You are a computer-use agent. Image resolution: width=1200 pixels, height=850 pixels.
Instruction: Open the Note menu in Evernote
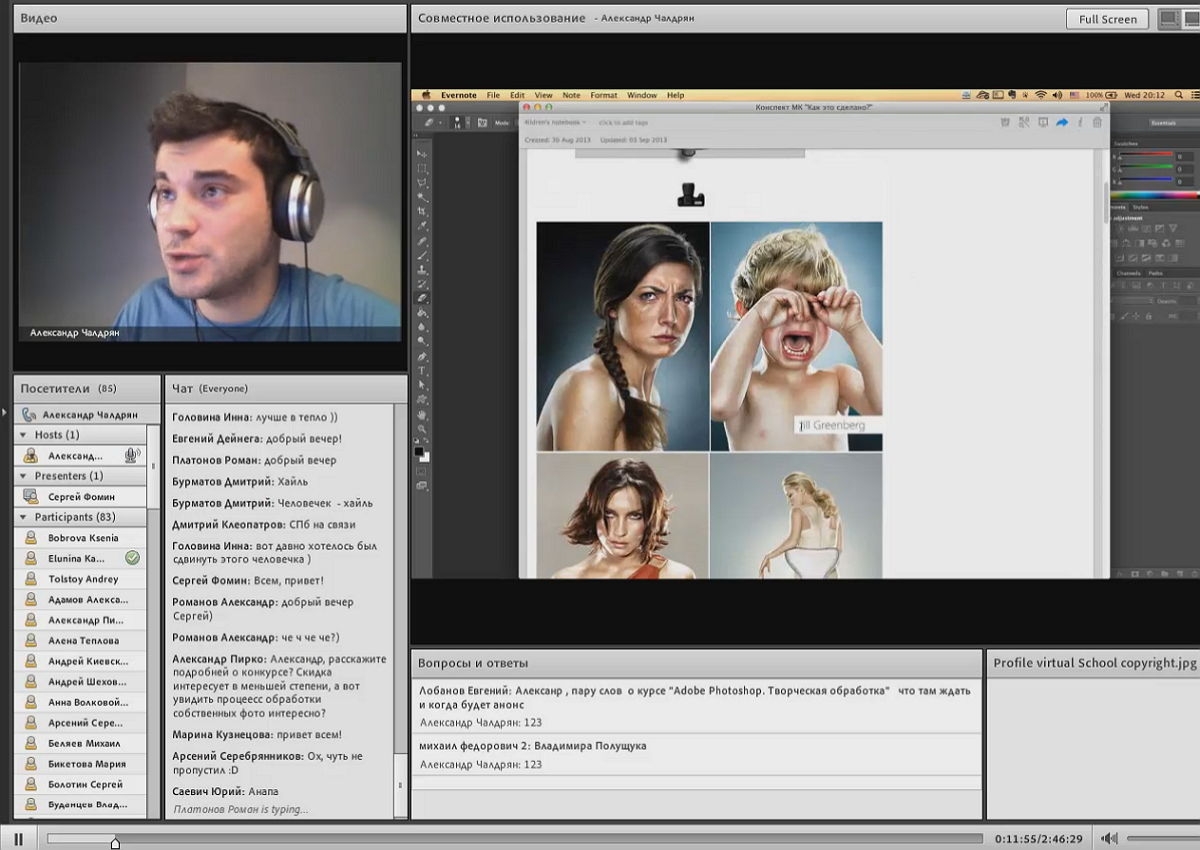(x=571, y=95)
